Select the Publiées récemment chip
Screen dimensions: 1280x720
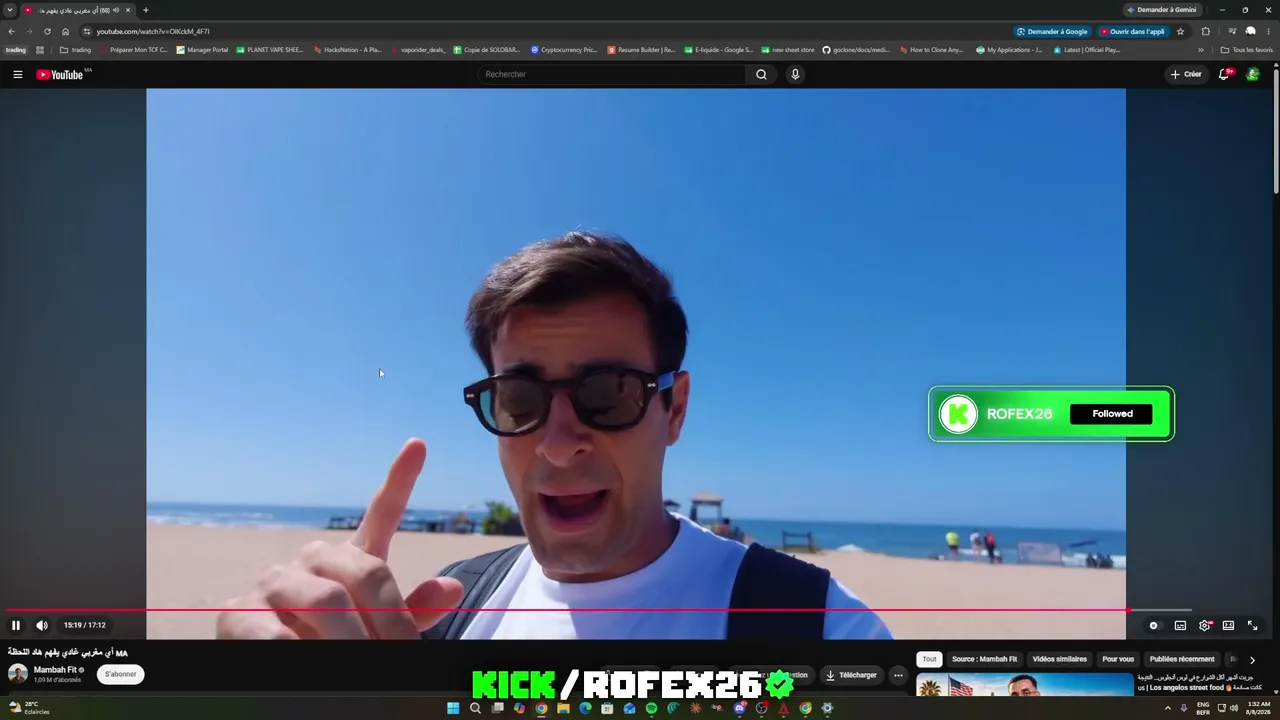click(1182, 659)
